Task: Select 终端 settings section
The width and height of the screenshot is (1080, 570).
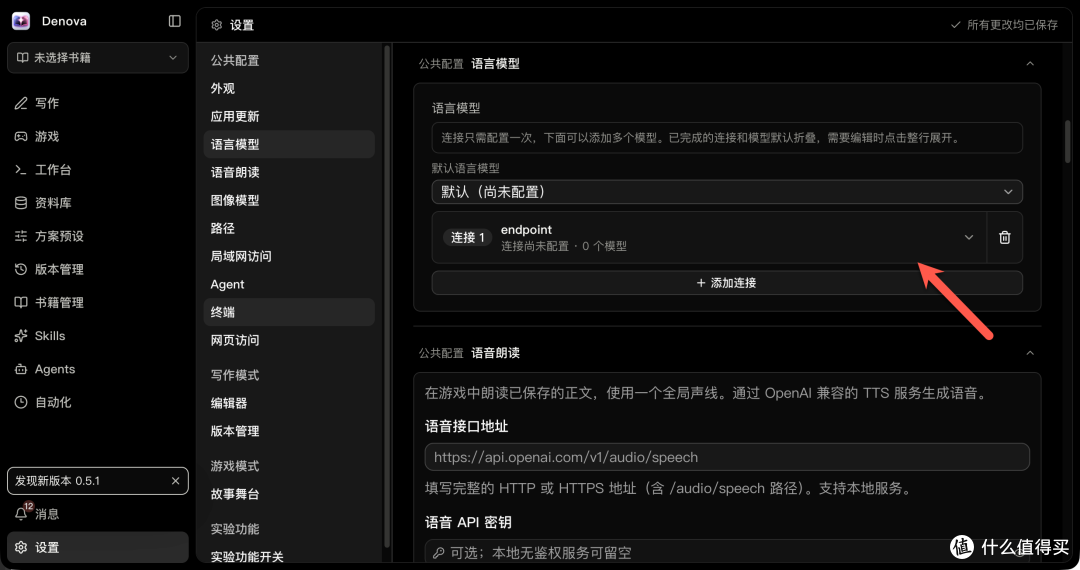Action: click(289, 313)
